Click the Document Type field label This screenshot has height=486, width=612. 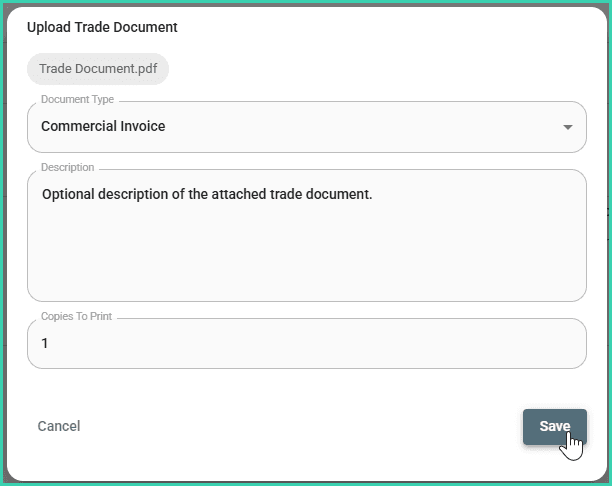point(77,100)
